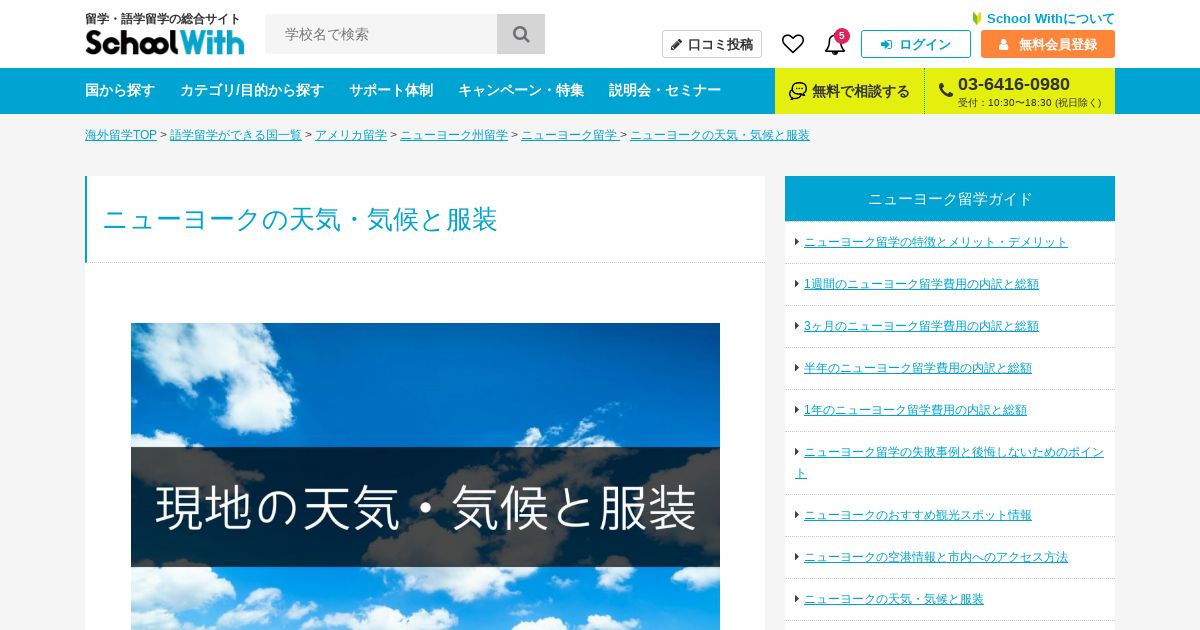This screenshot has height=630, width=1200.
Task: Click the 学校名で検索 search field
Action: [x=381, y=34]
